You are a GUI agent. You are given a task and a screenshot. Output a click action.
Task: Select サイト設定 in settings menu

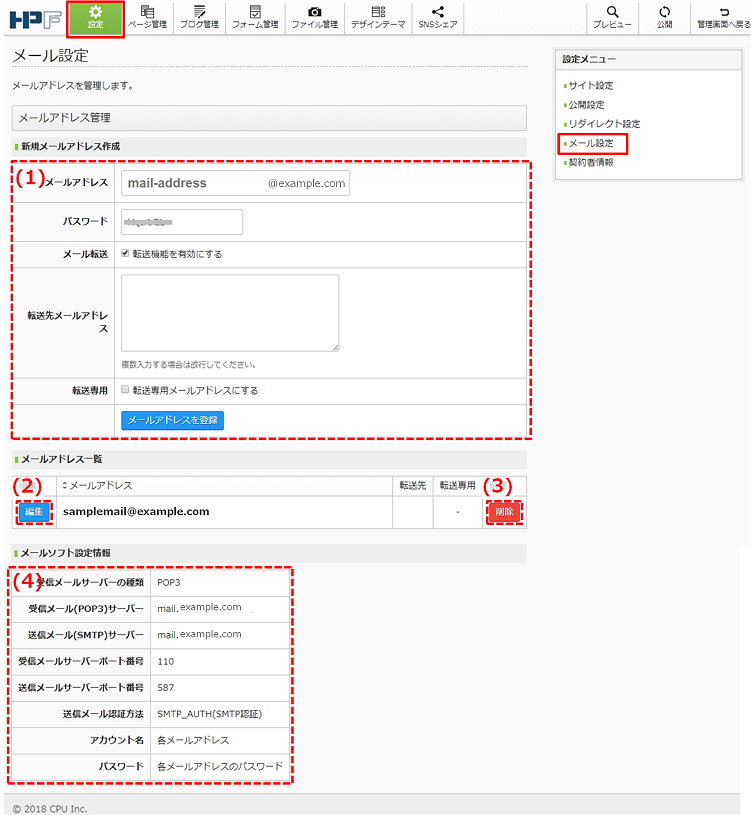[x=590, y=86]
